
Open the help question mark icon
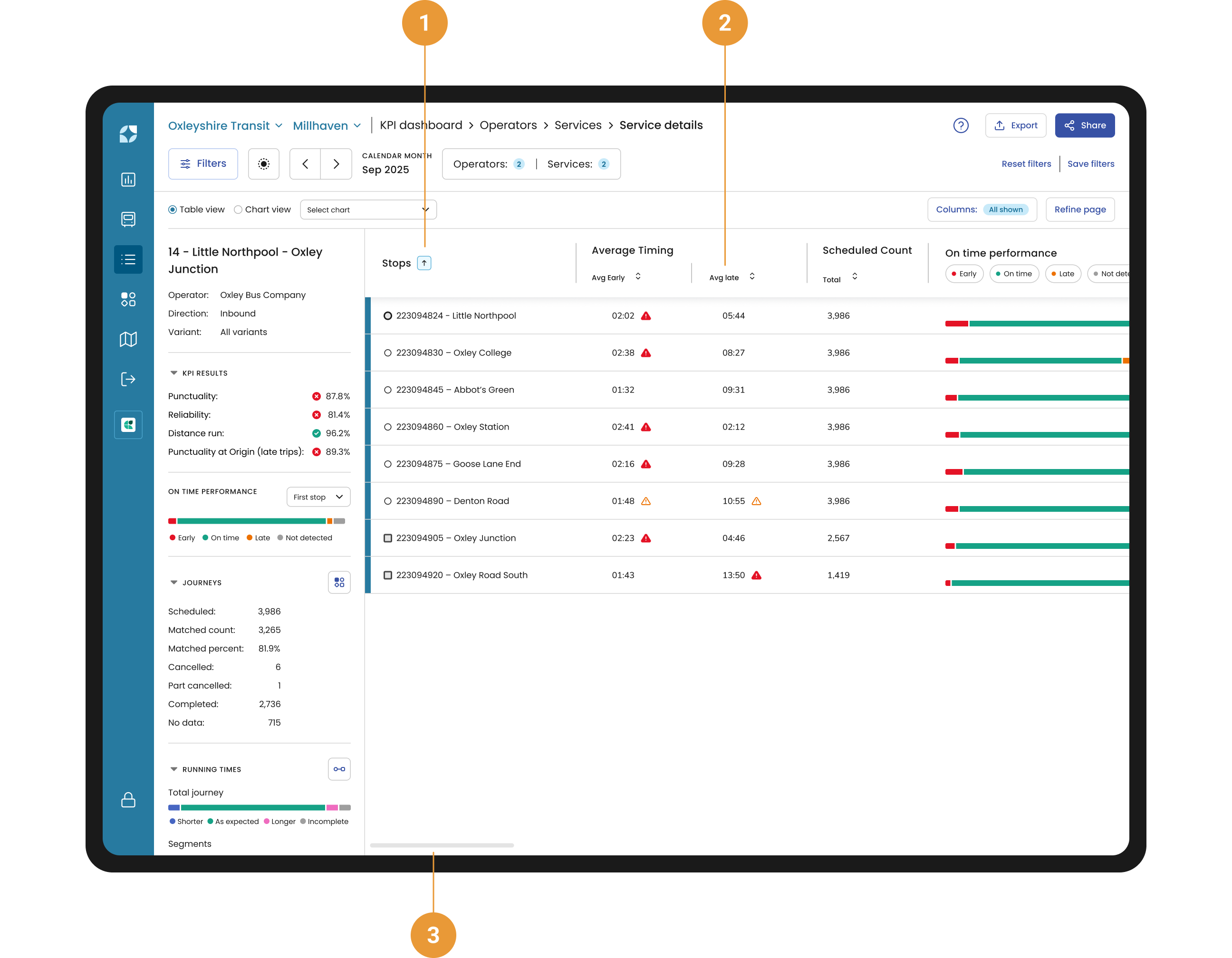[961, 125]
